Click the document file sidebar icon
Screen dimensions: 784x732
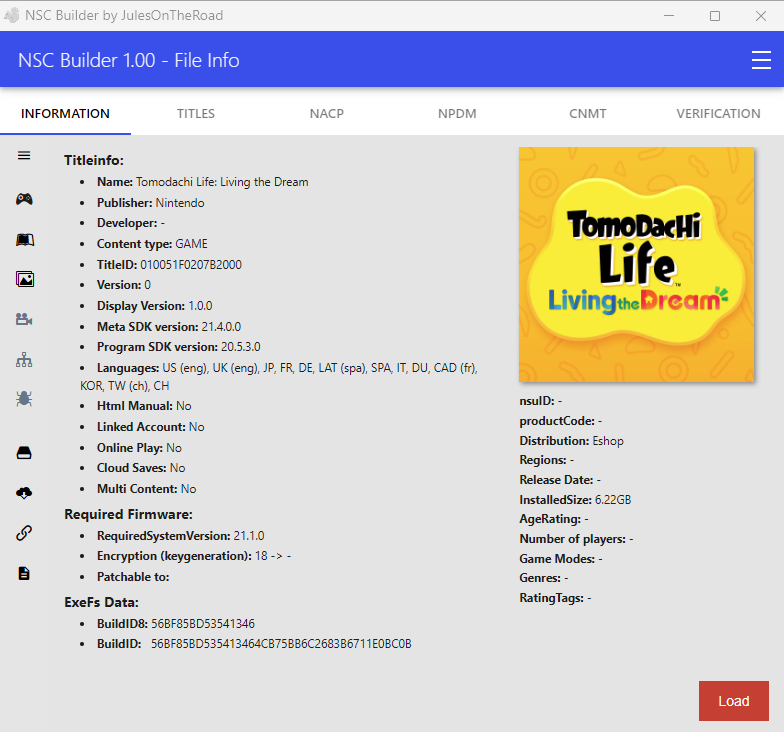pos(24,573)
